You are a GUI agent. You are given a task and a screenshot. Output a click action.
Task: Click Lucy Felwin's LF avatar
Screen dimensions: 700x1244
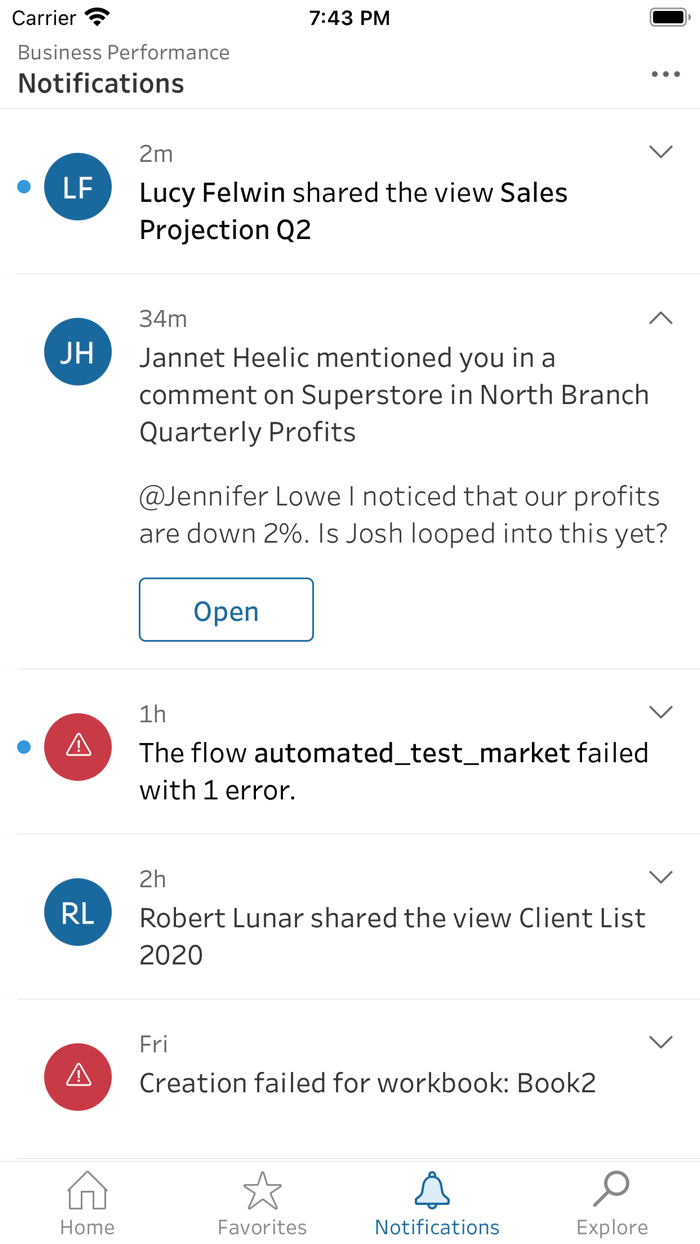point(77,186)
